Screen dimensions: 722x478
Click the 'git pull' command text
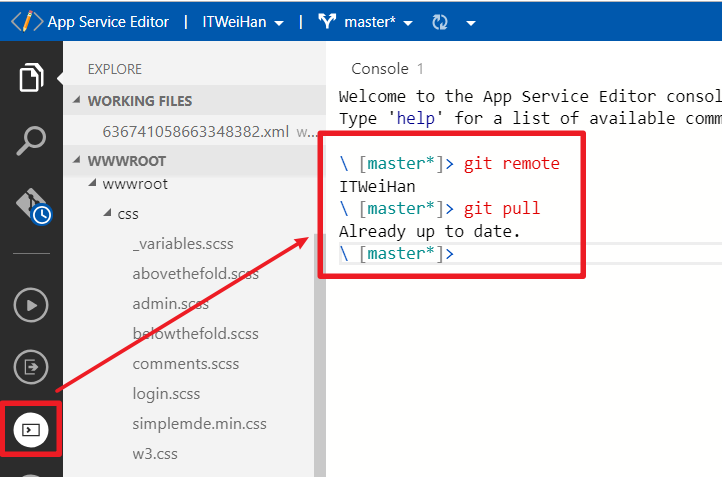(501, 208)
